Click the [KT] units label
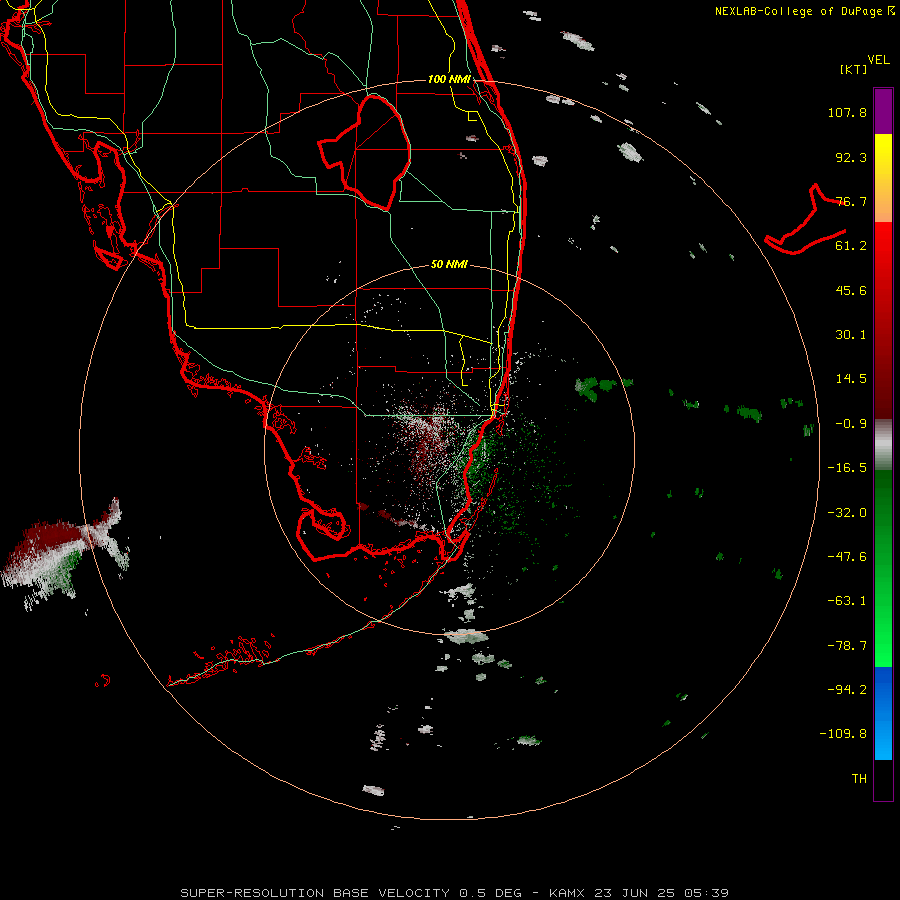 [x=854, y=69]
